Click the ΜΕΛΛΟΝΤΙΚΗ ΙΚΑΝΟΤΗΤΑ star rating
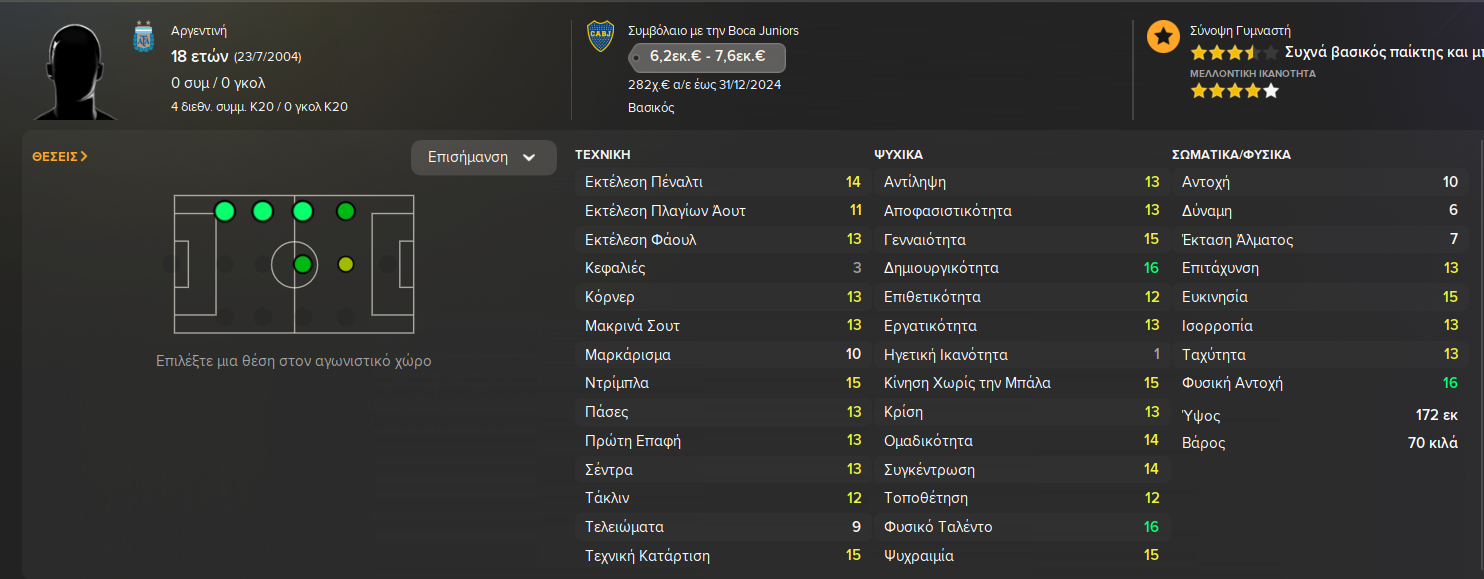1484x579 pixels. 1234,91
